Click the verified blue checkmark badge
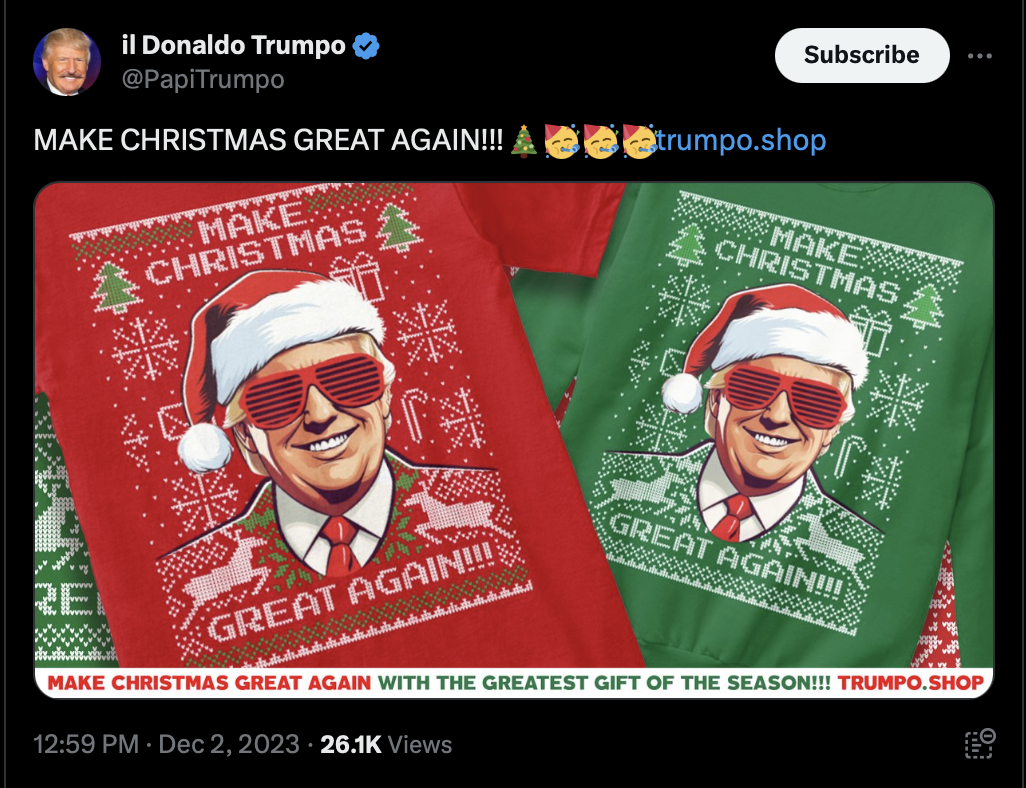This screenshot has width=1026, height=788. 366,46
